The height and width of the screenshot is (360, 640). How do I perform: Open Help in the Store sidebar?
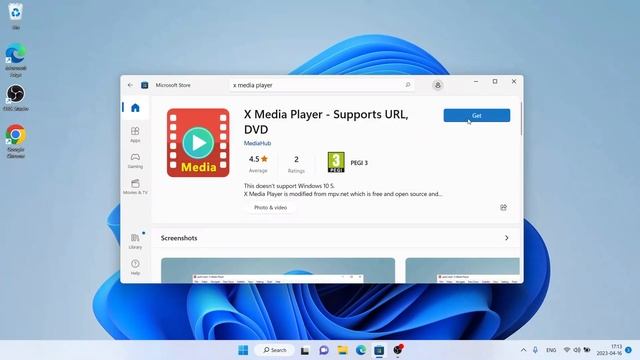(x=135, y=267)
